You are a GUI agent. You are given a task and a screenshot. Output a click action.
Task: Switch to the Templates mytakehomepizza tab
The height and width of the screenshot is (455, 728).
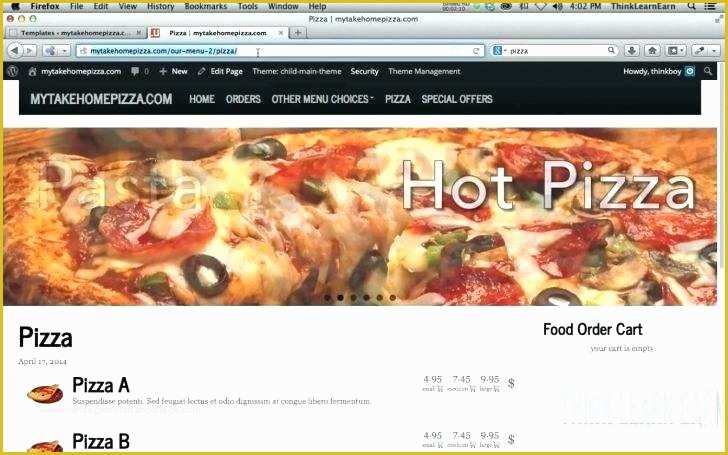73,33
